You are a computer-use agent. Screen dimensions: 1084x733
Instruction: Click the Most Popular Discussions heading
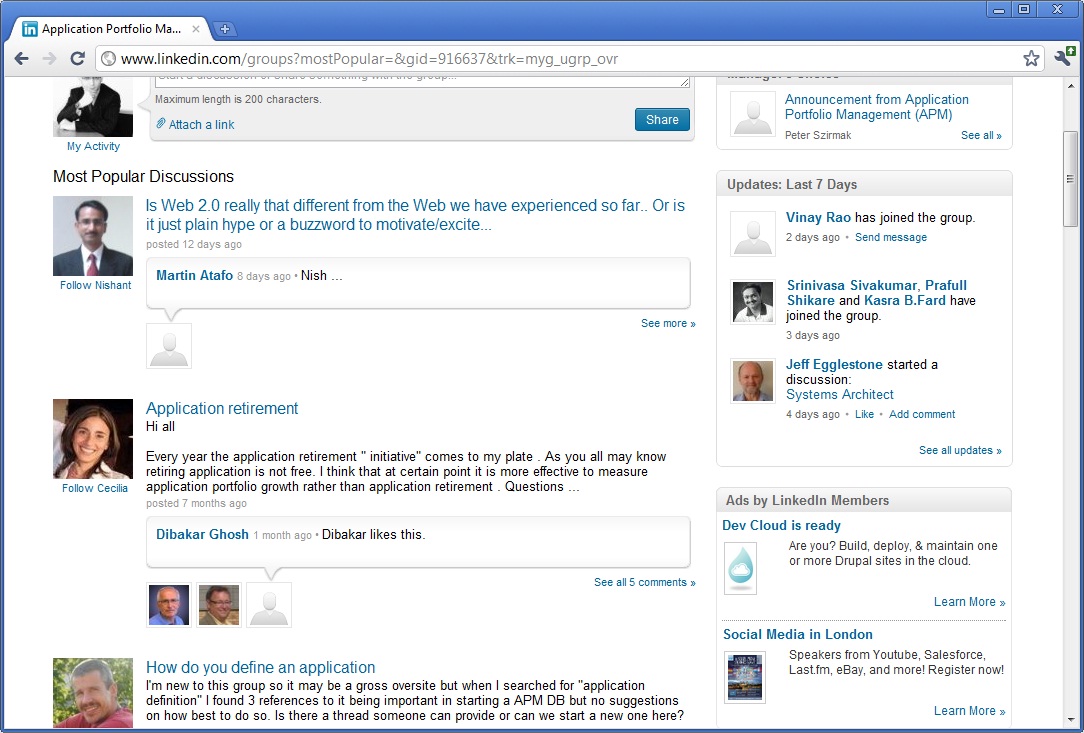(143, 176)
